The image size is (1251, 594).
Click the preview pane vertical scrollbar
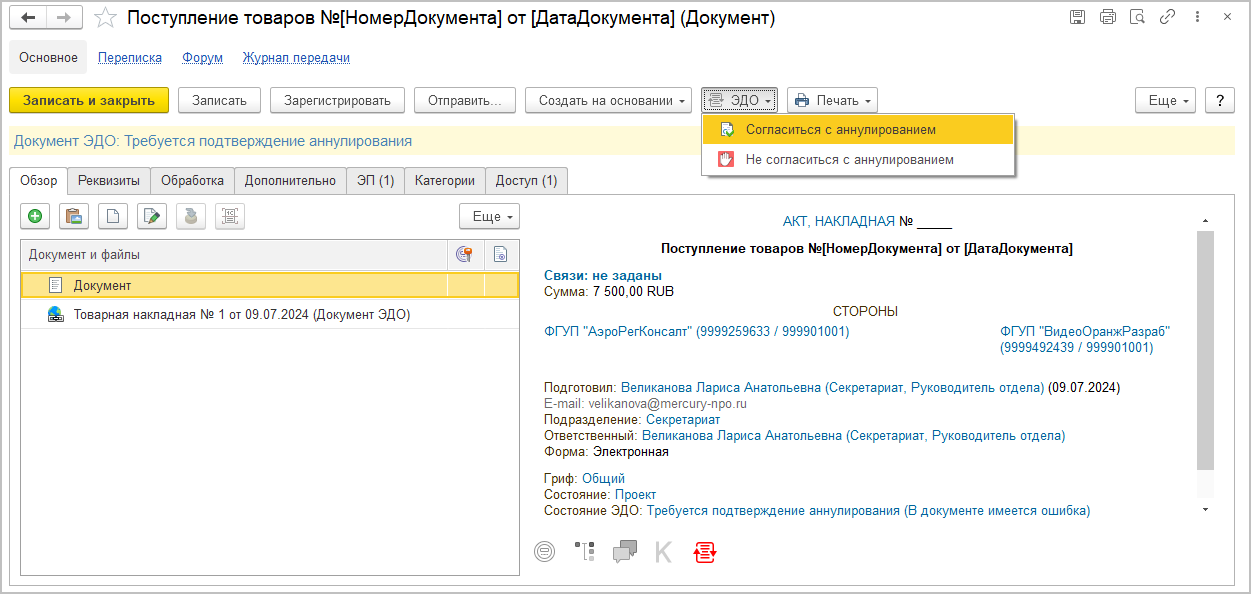[x=1205, y=350]
